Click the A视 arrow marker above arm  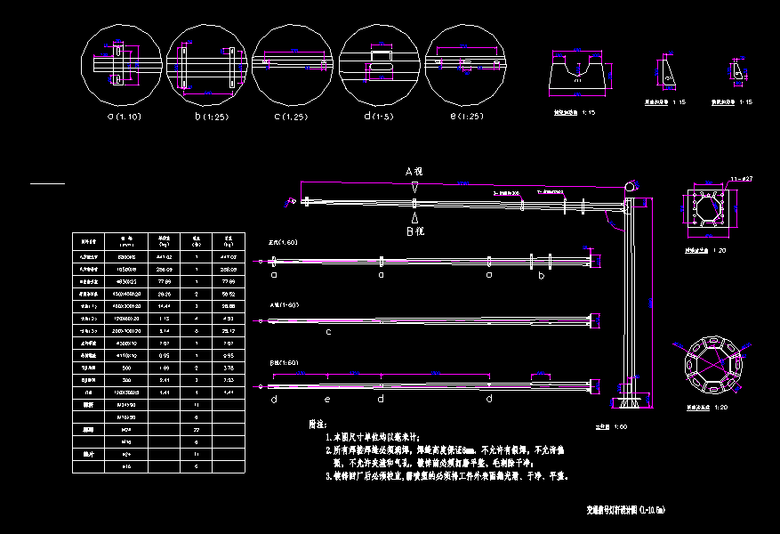coord(415,184)
